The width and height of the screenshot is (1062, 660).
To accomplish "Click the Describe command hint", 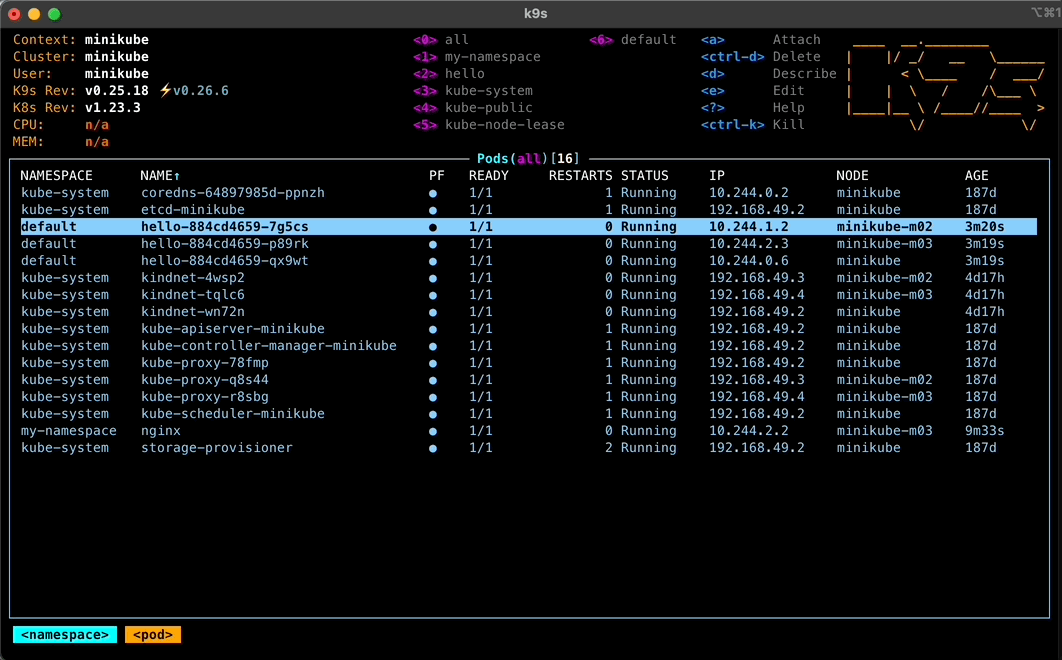I will 769,74.
